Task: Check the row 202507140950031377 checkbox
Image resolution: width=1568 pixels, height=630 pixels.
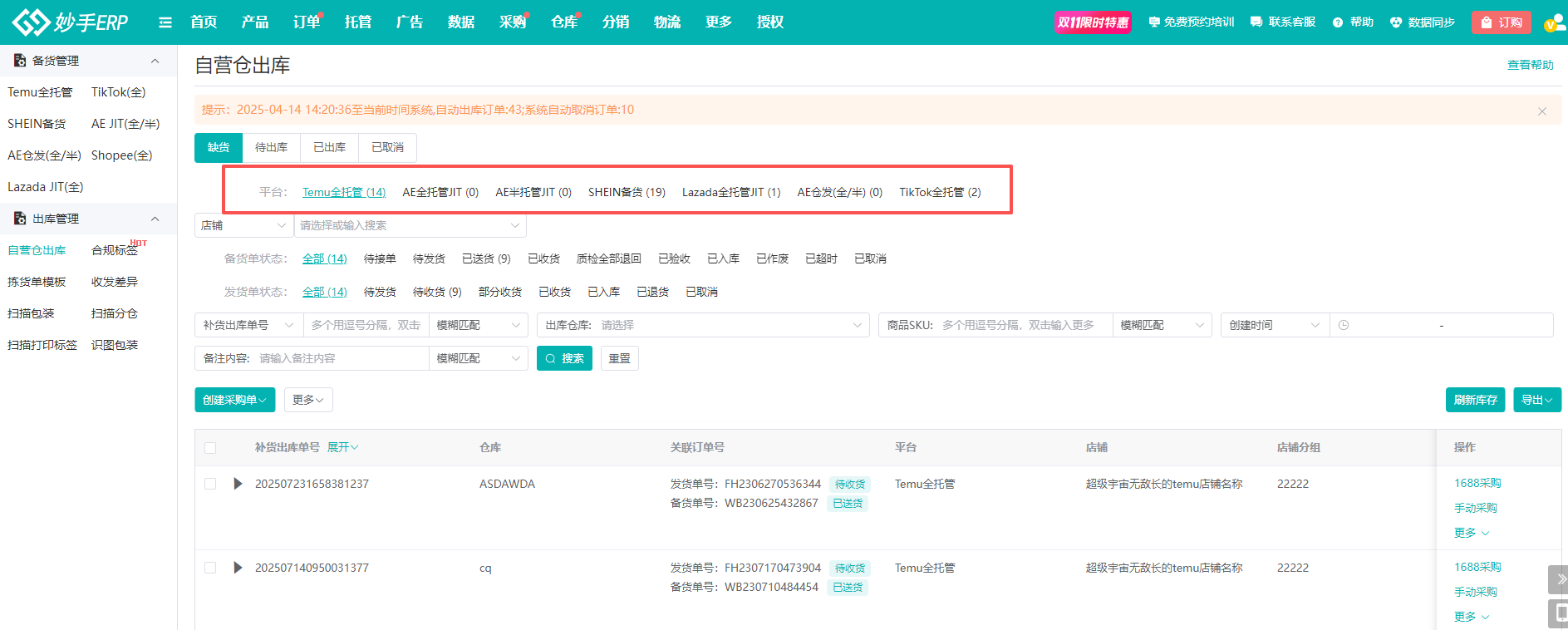Action: click(x=210, y=568)
